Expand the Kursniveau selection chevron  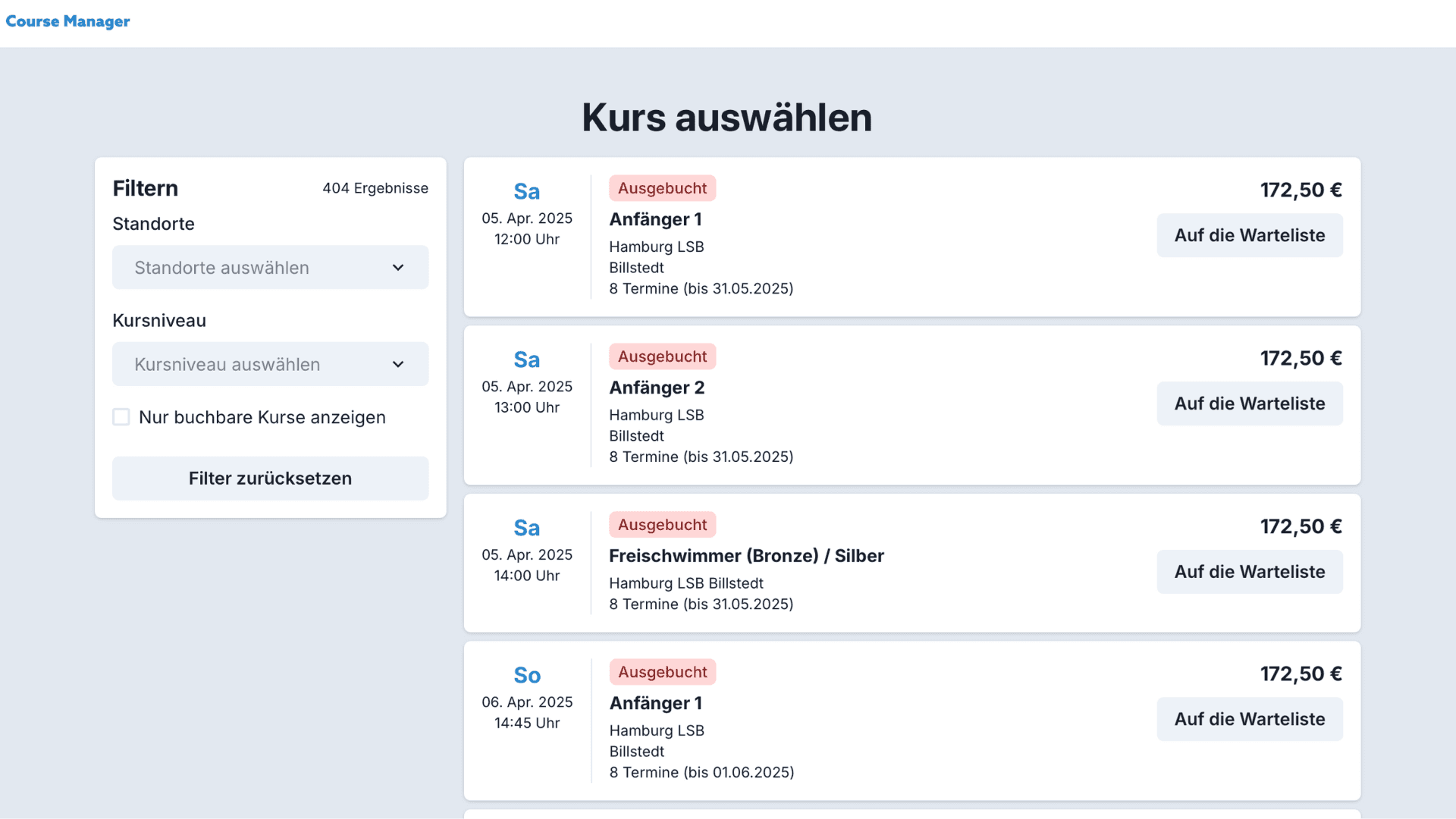tap(398, 364)
